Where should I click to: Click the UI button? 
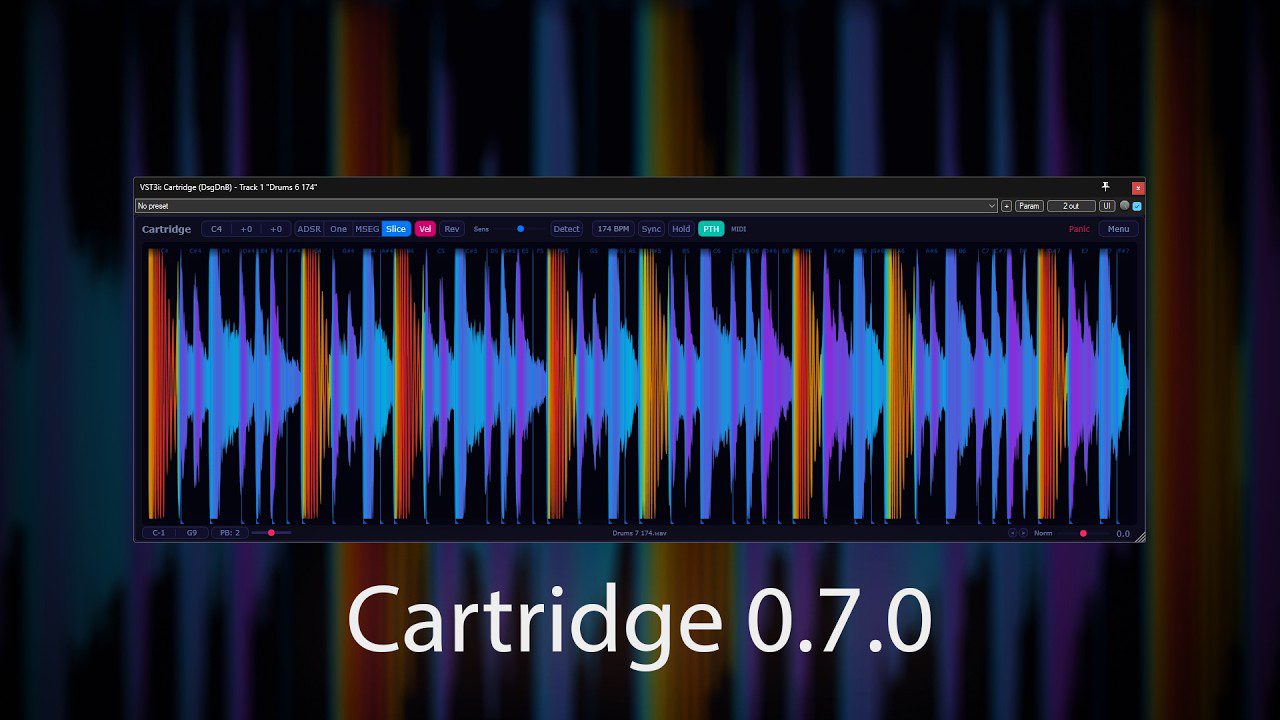(x=1107, y=206)
